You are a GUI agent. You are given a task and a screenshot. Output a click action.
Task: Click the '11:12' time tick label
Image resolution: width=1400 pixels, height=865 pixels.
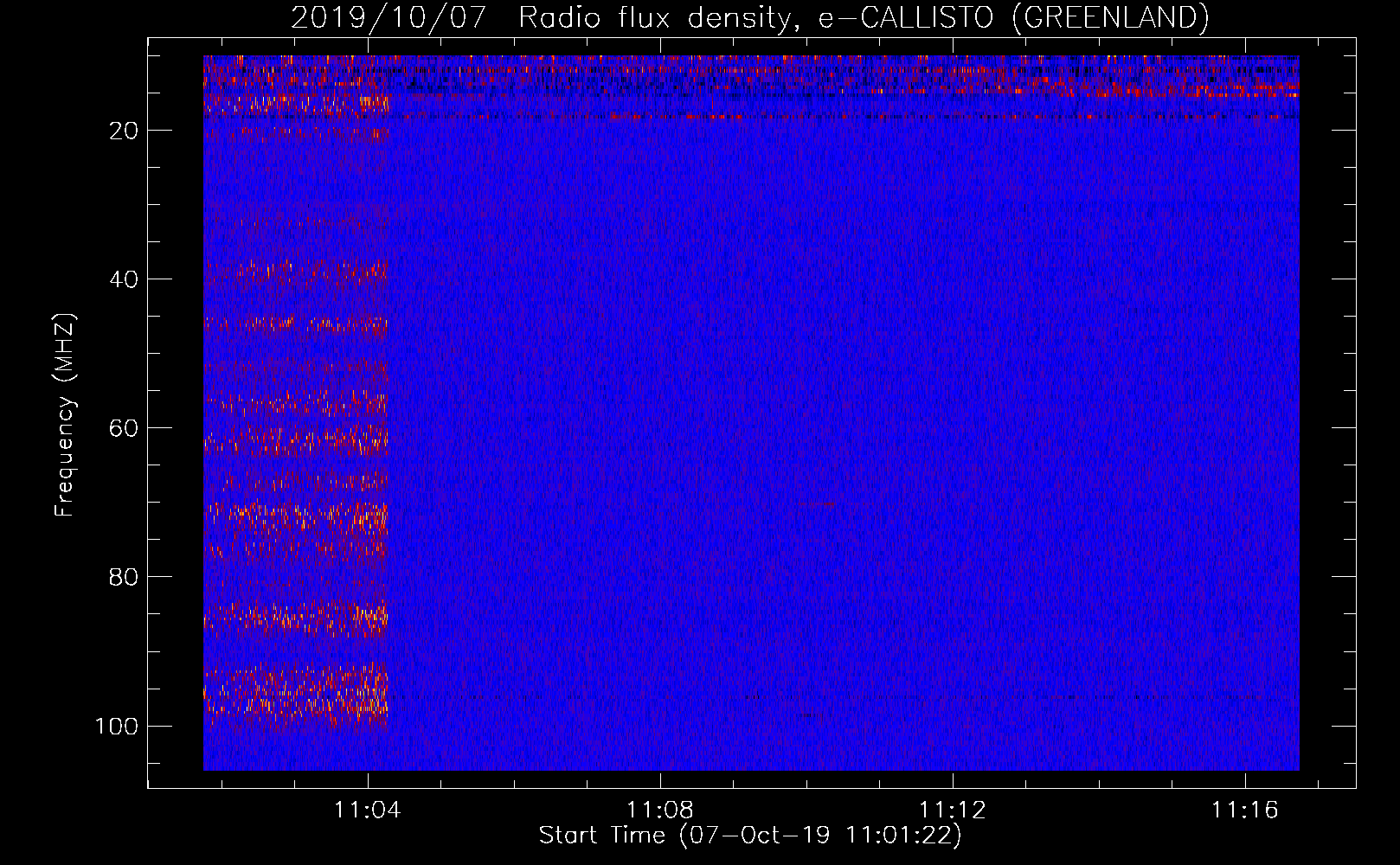tap(953, 810)
